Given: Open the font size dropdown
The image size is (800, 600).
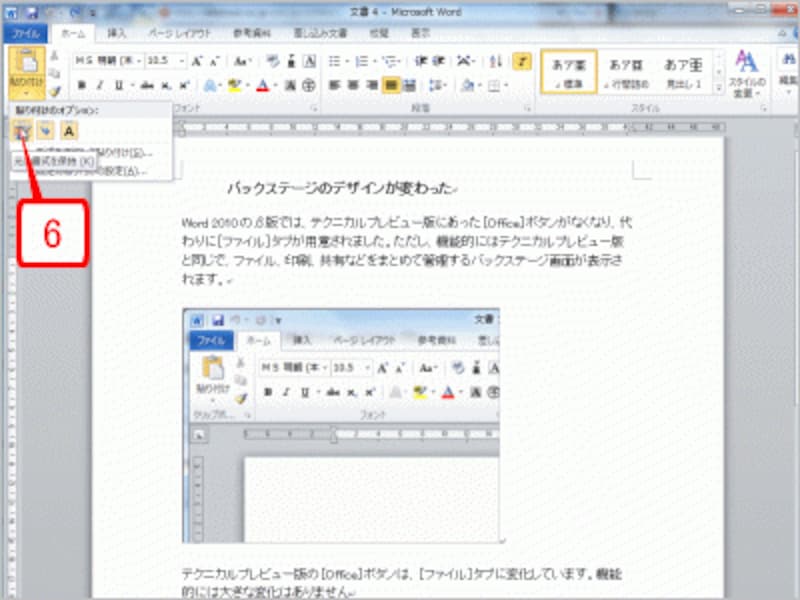Looking at the screenshot, I should 181,58.
